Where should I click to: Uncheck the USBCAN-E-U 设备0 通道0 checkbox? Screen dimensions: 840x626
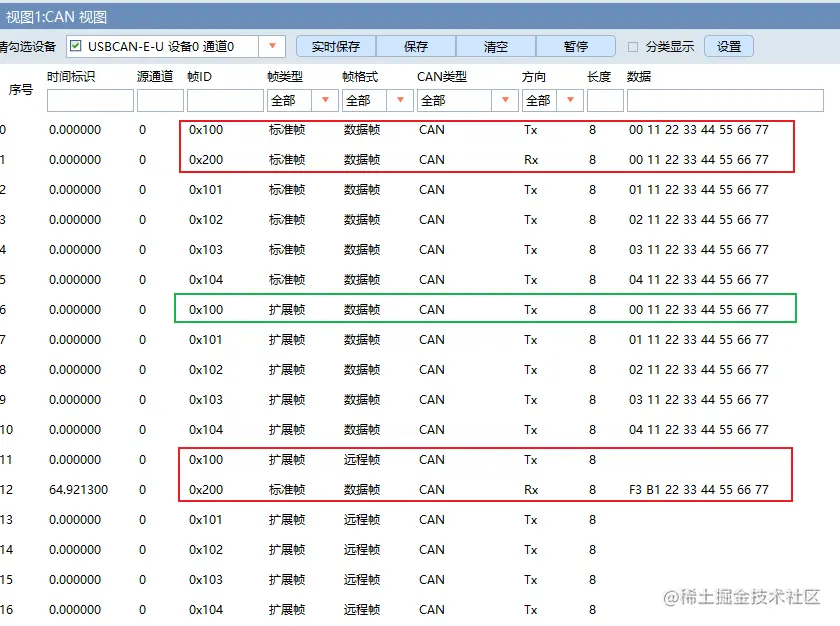coord(76,46)
